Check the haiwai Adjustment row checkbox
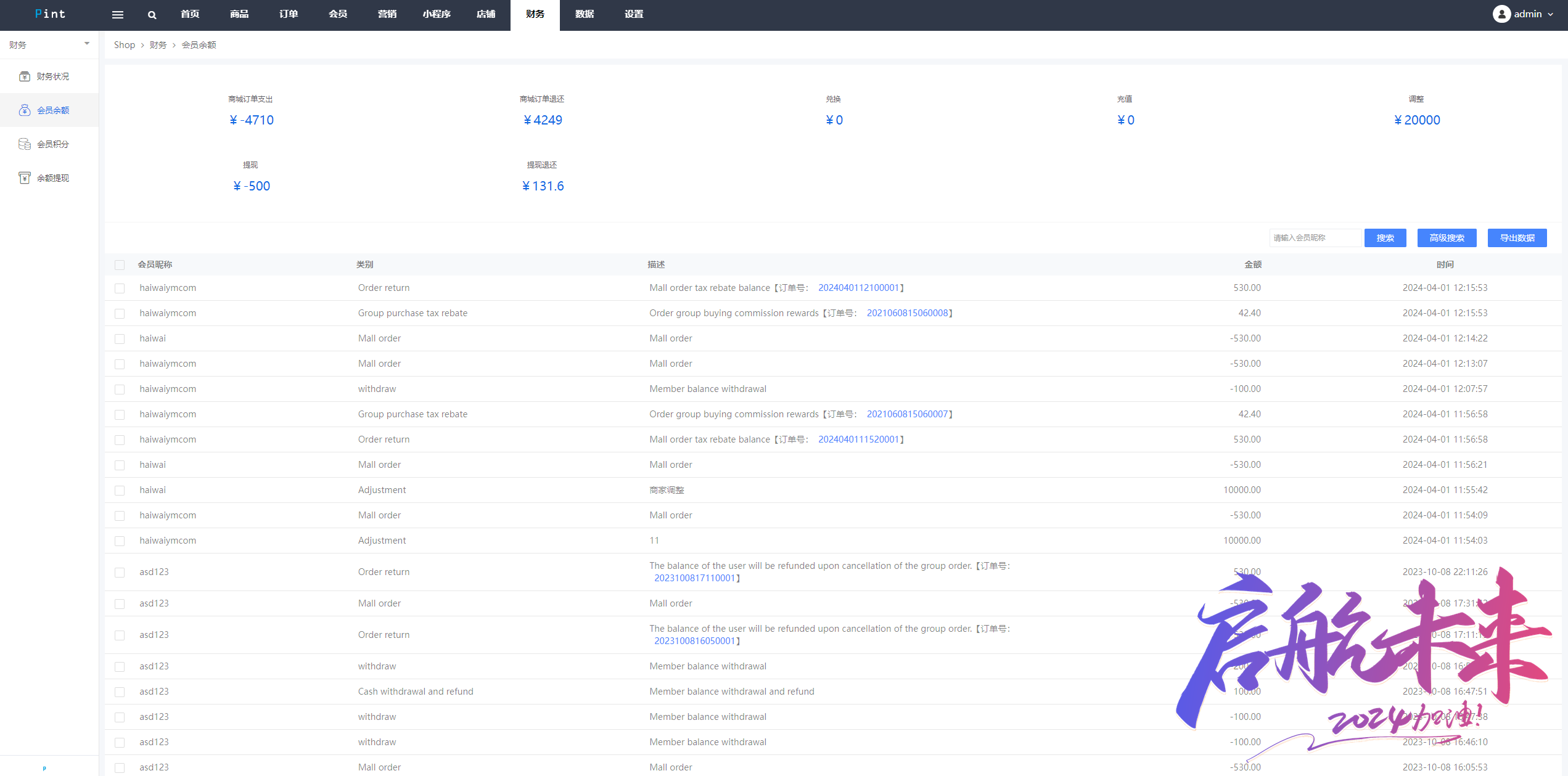 (x=120, y=491)
